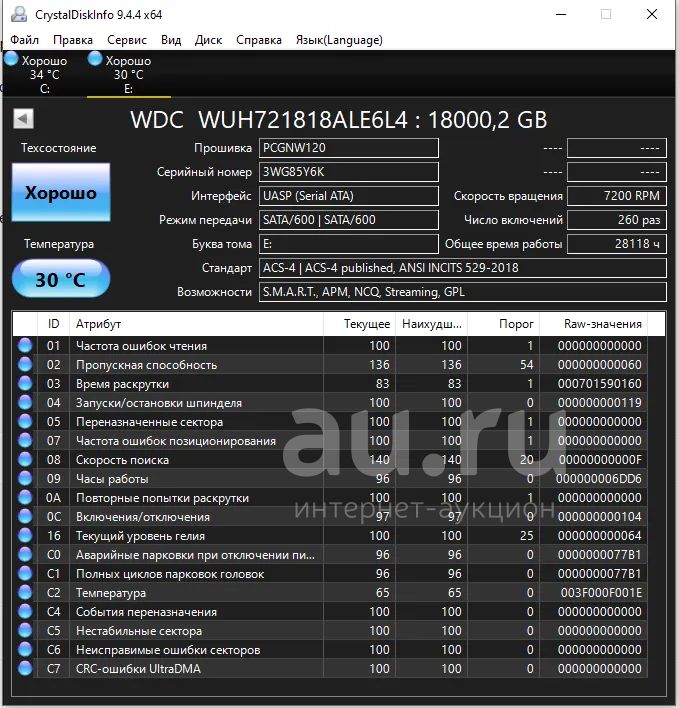Click the ID column header
The image size is (679, 708).
coord(53,324)
